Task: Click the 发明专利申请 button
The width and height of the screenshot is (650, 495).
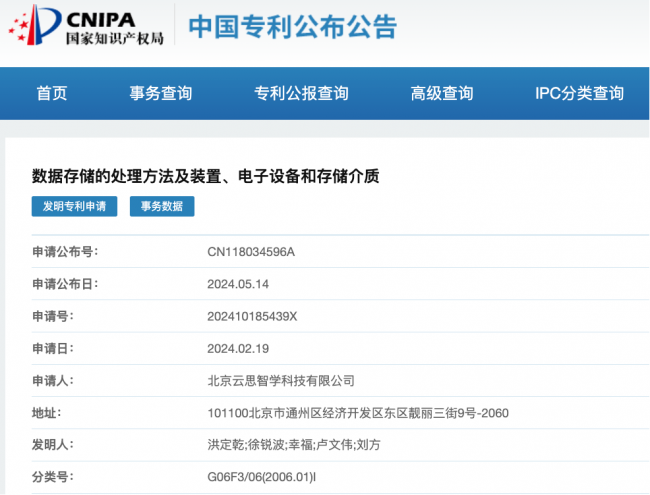Action: pos(75,206)
